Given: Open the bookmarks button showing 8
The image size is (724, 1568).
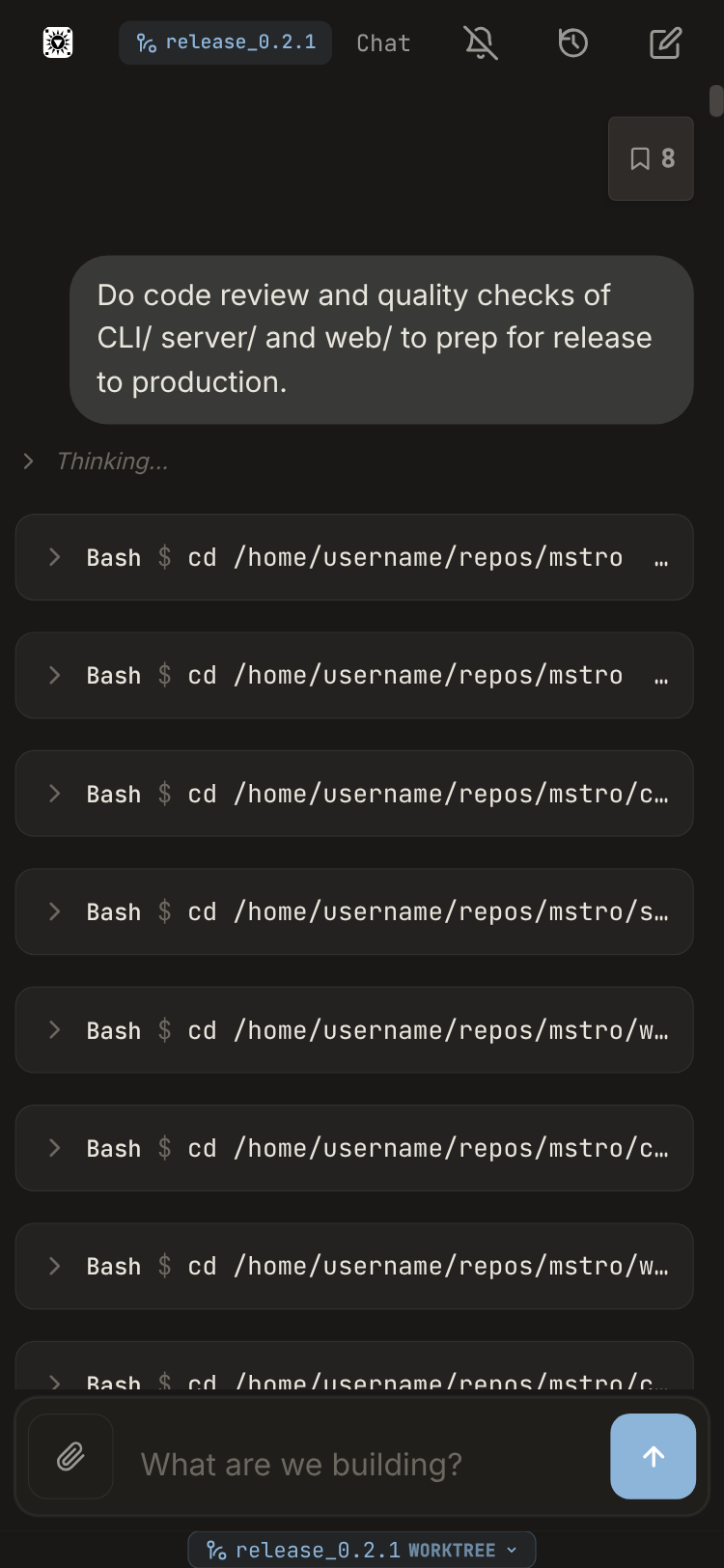Looking at the screenshot, I should pos(651,158).
